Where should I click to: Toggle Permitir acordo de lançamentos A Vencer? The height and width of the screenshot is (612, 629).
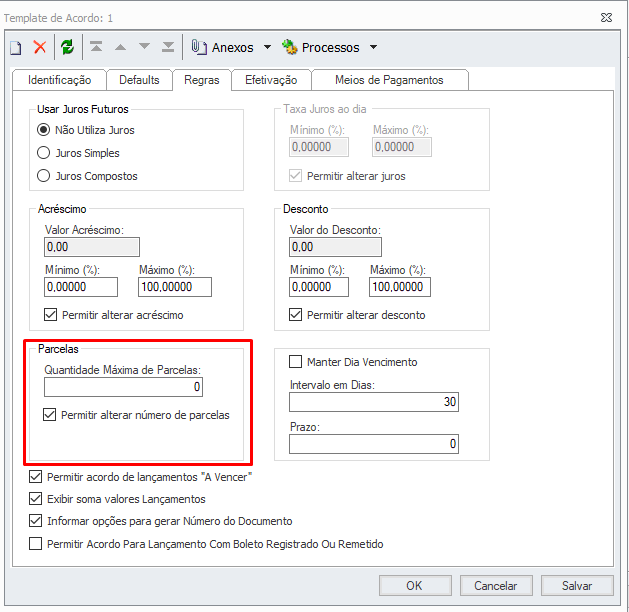click(x=35, y=477)
